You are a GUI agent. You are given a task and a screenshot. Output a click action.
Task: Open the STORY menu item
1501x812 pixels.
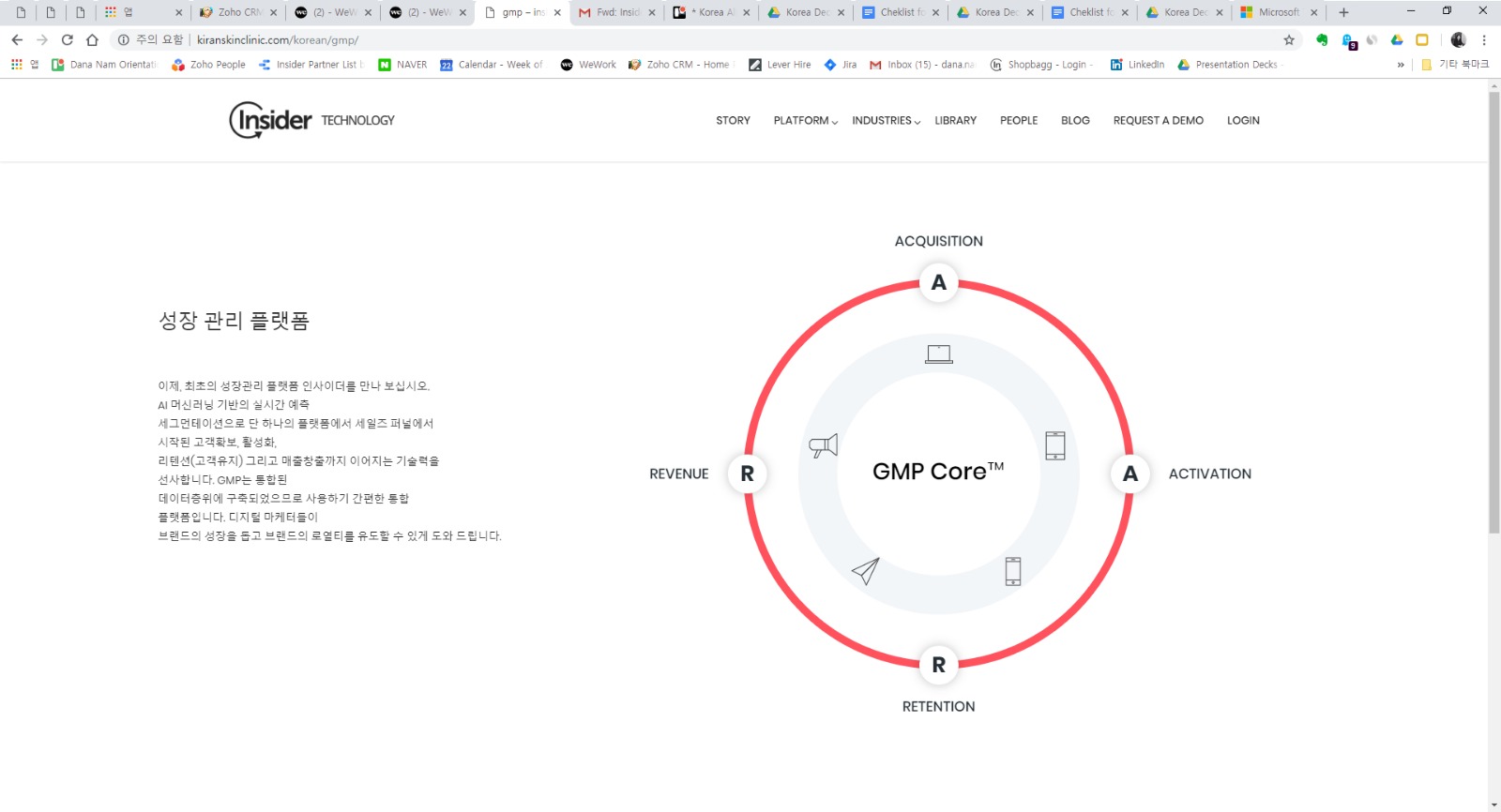(x=733, y=120)
